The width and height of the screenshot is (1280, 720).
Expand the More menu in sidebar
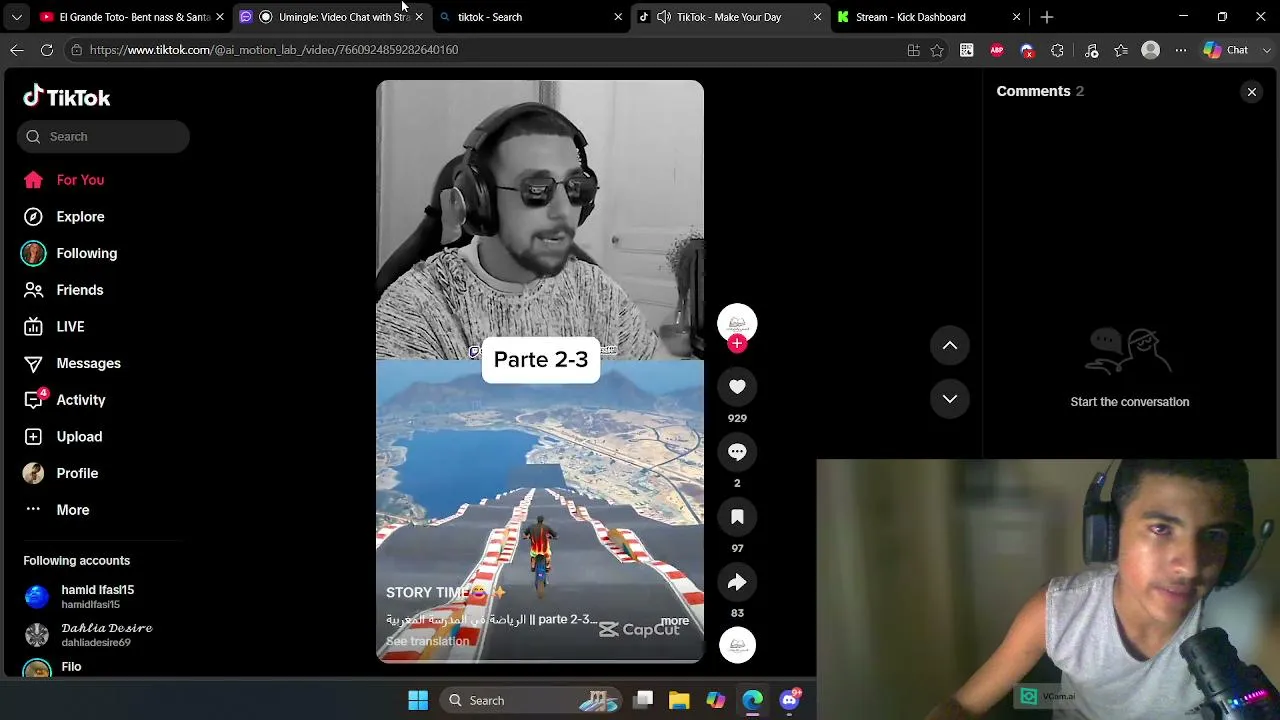[x=58, y=510]
